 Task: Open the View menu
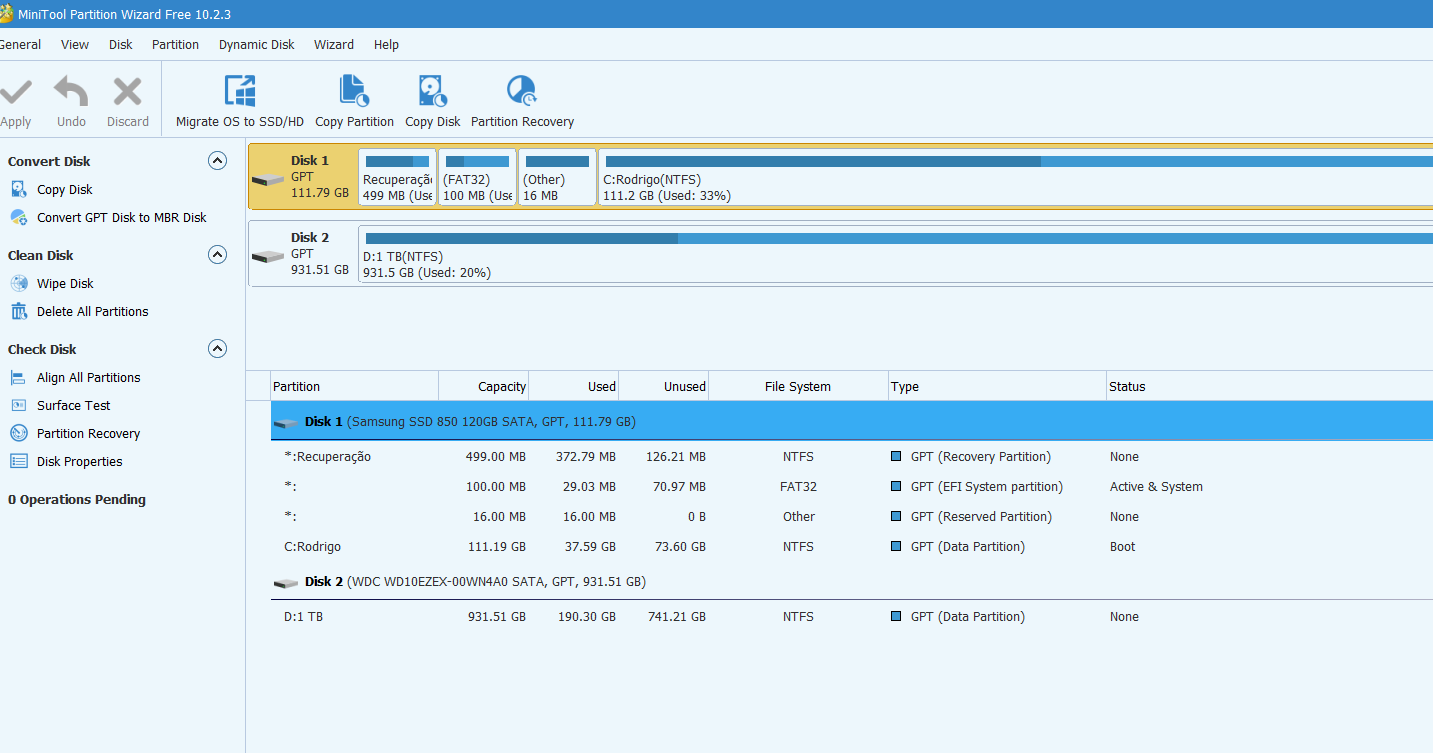point(75,44)
